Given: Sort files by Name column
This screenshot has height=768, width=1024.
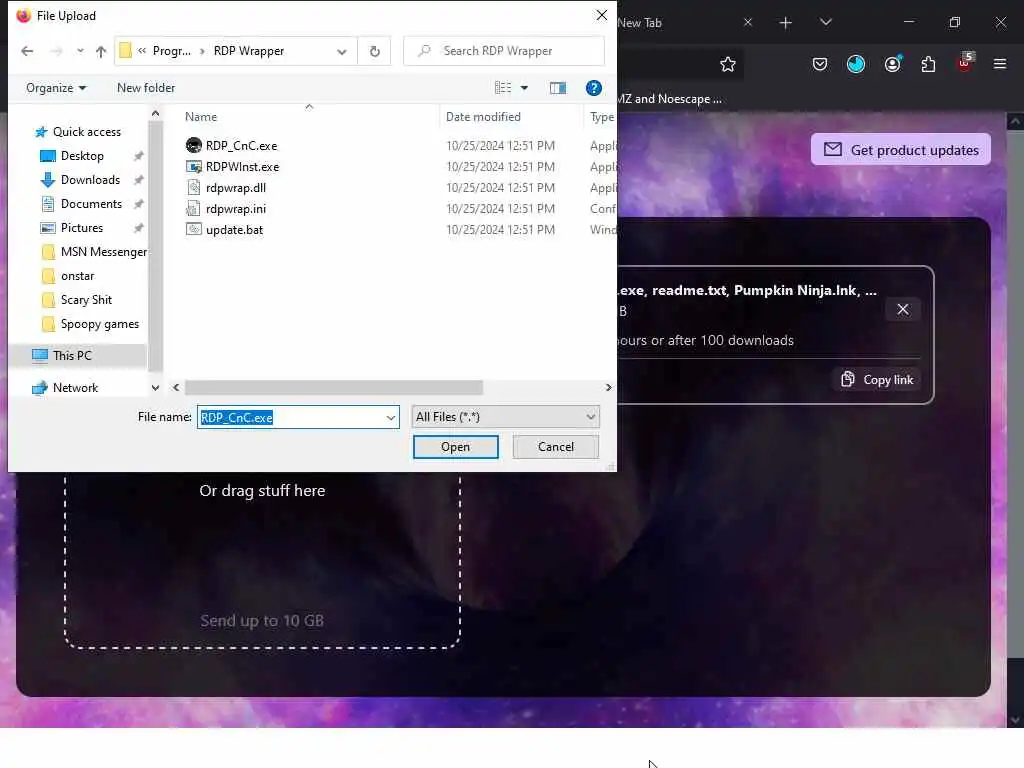Looking at the screenshot, I should pos(201,117).
